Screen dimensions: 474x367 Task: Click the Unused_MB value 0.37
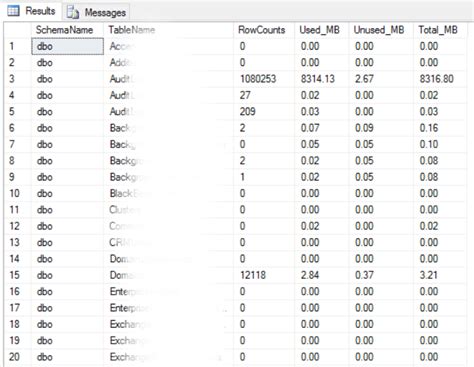pyautogui.click(x=364, y=275)
